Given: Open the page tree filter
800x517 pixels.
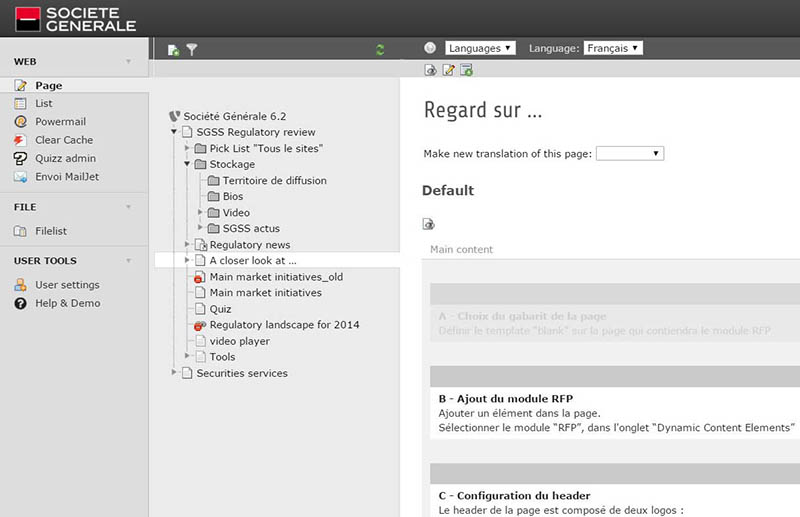Looking at the screenshot, I should (x=192, y=50).
